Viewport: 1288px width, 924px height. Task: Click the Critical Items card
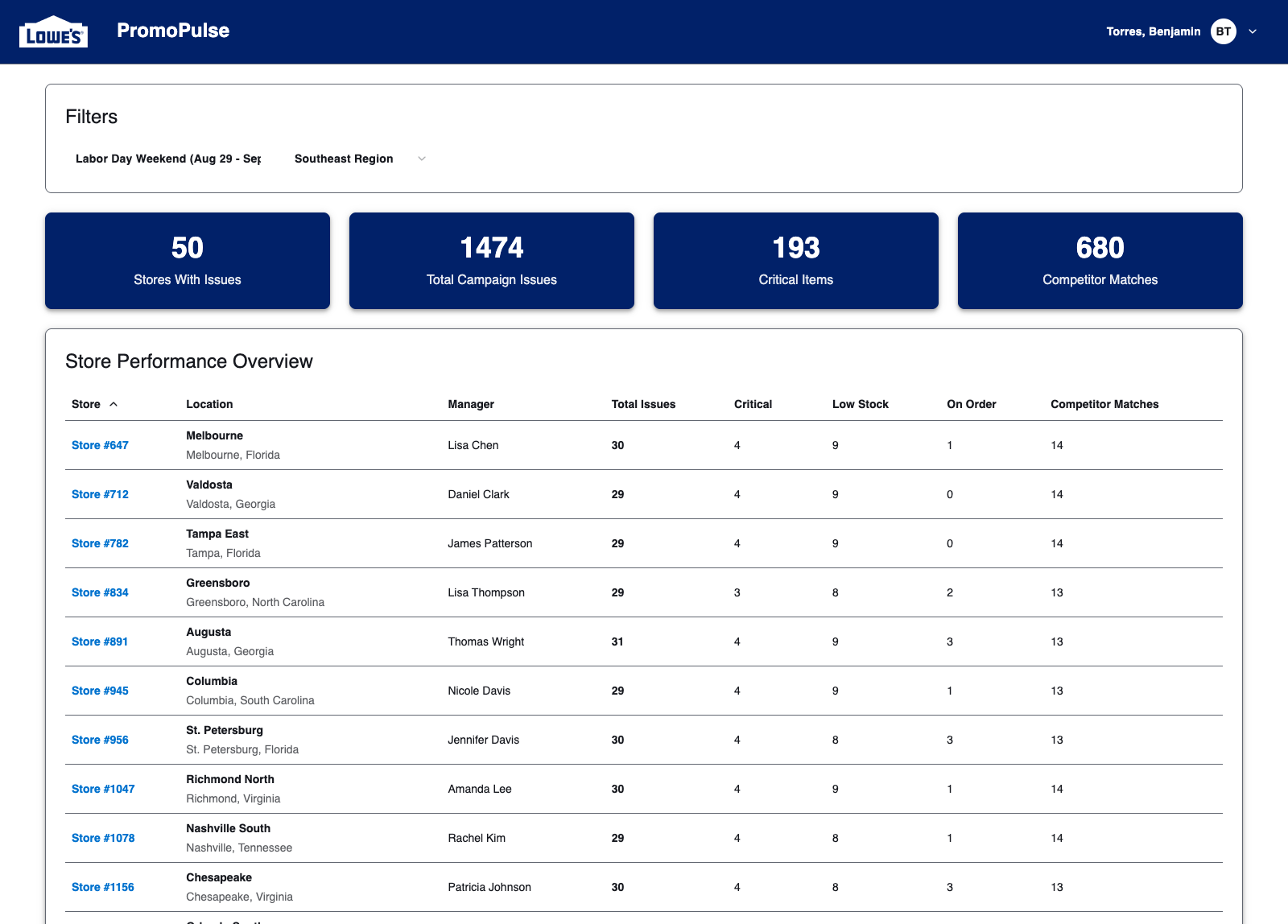tap(795, 260)
